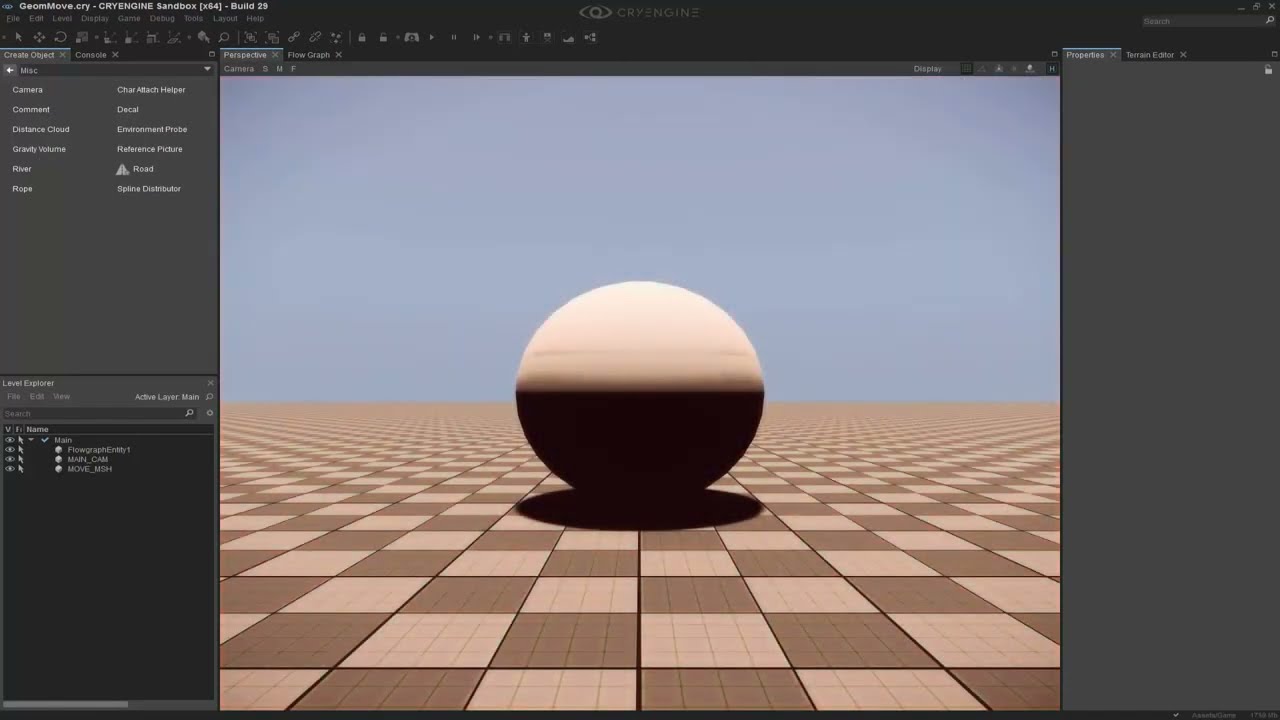Switch to the Perspective tab
Image resolution: width=1280 pixels, height=720 pixels.
245,55
